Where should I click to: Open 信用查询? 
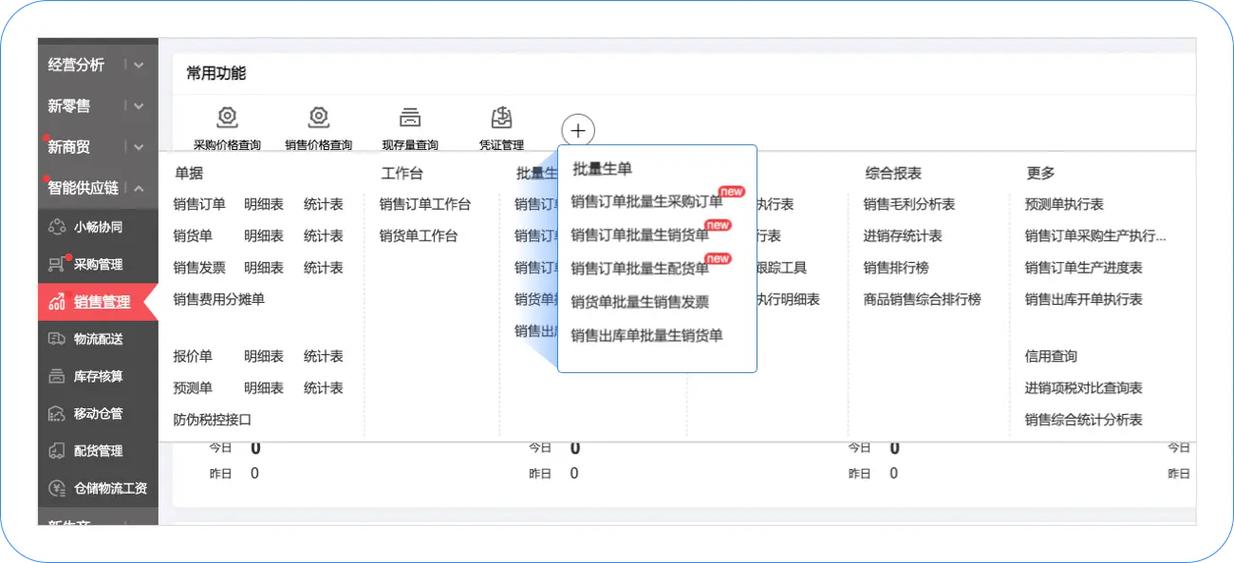[1051, 356]
